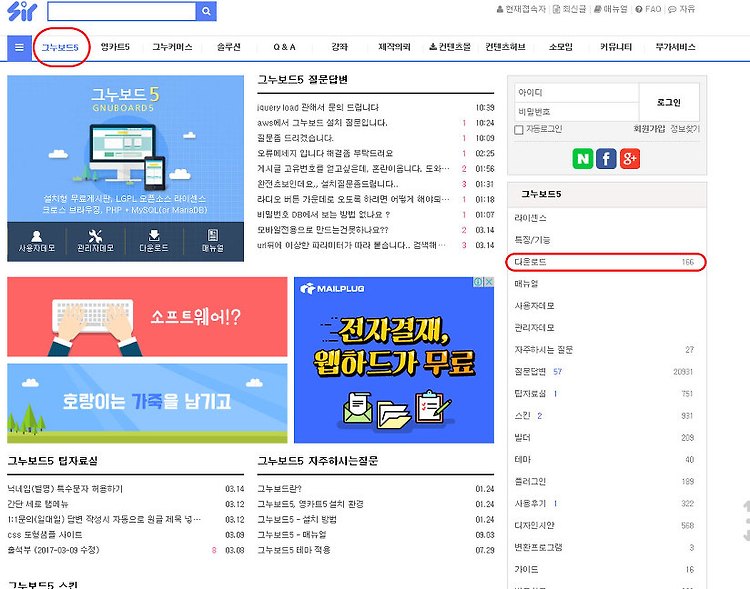Log in with the Naver icon

pos(583,159)
